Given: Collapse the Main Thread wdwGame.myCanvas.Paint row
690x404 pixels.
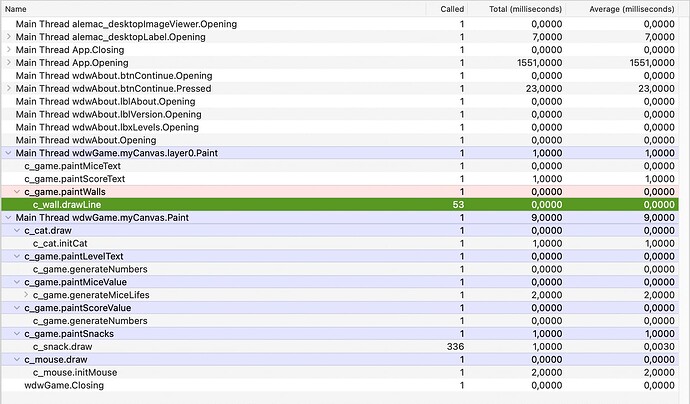Looking at the screenshot, I should (8, 217).
